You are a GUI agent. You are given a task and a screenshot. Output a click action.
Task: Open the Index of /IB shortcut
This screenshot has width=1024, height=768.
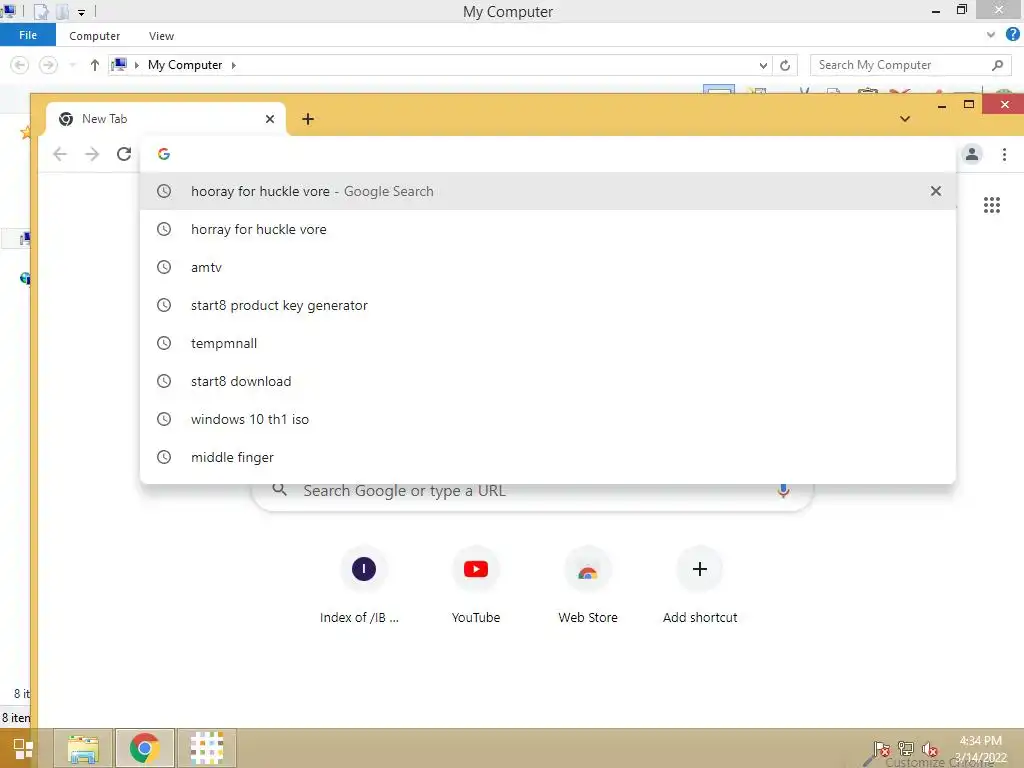click(360, 584)
